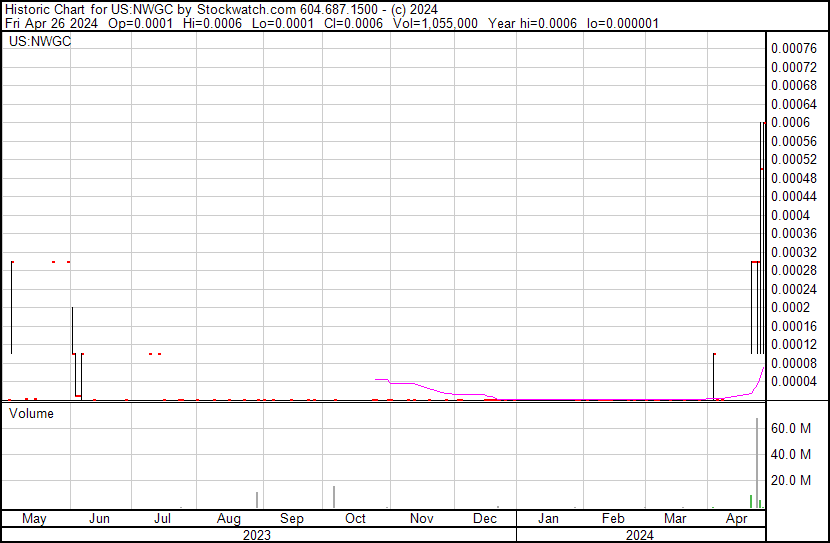
Task: Select the 0.0003 price axis label
Action: tap(793, 252)
